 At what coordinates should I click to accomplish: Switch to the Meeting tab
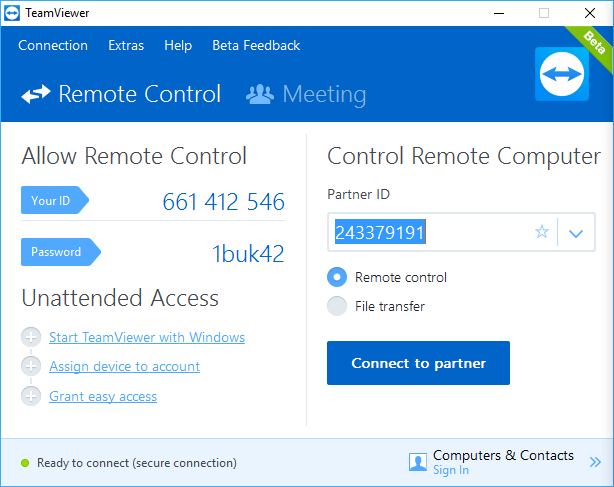(306, 94)
